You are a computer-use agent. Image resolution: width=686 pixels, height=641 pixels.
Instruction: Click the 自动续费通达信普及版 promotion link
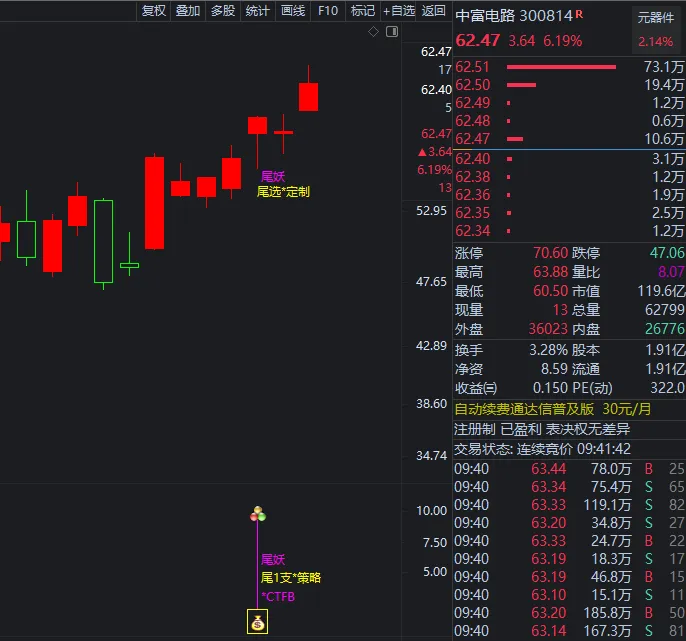click(524, 409)
